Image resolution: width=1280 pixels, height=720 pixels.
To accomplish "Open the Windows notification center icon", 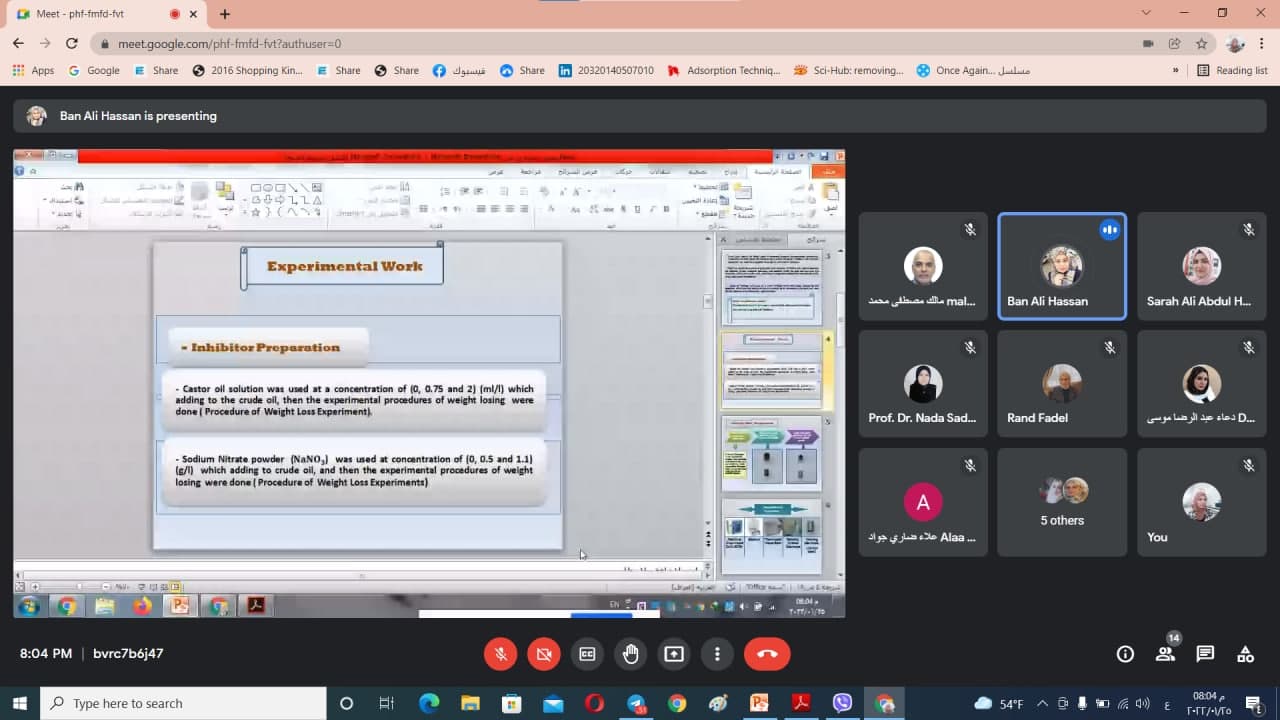I will tap(1256, 703).
